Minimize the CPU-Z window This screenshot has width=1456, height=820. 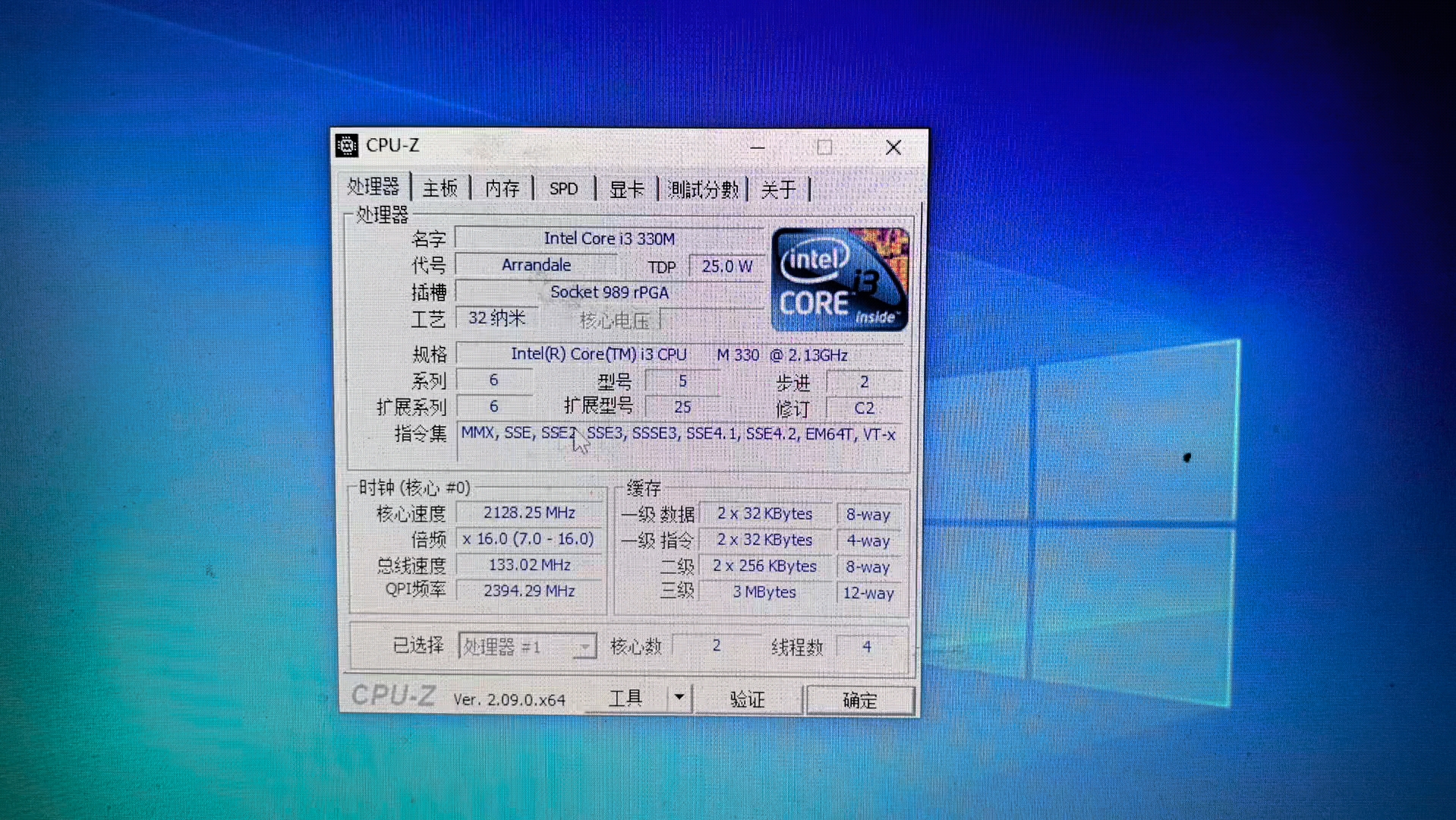tap(757, 147)
